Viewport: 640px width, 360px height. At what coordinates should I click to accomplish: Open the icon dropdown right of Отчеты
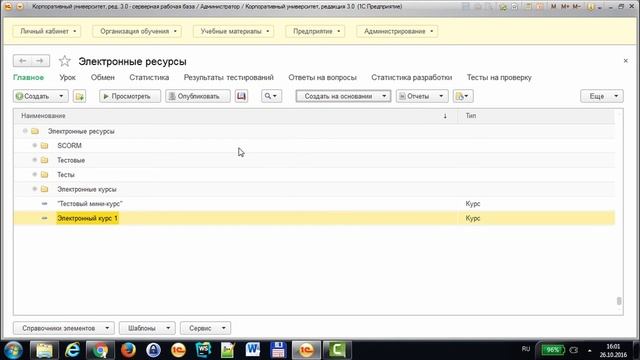463,96
